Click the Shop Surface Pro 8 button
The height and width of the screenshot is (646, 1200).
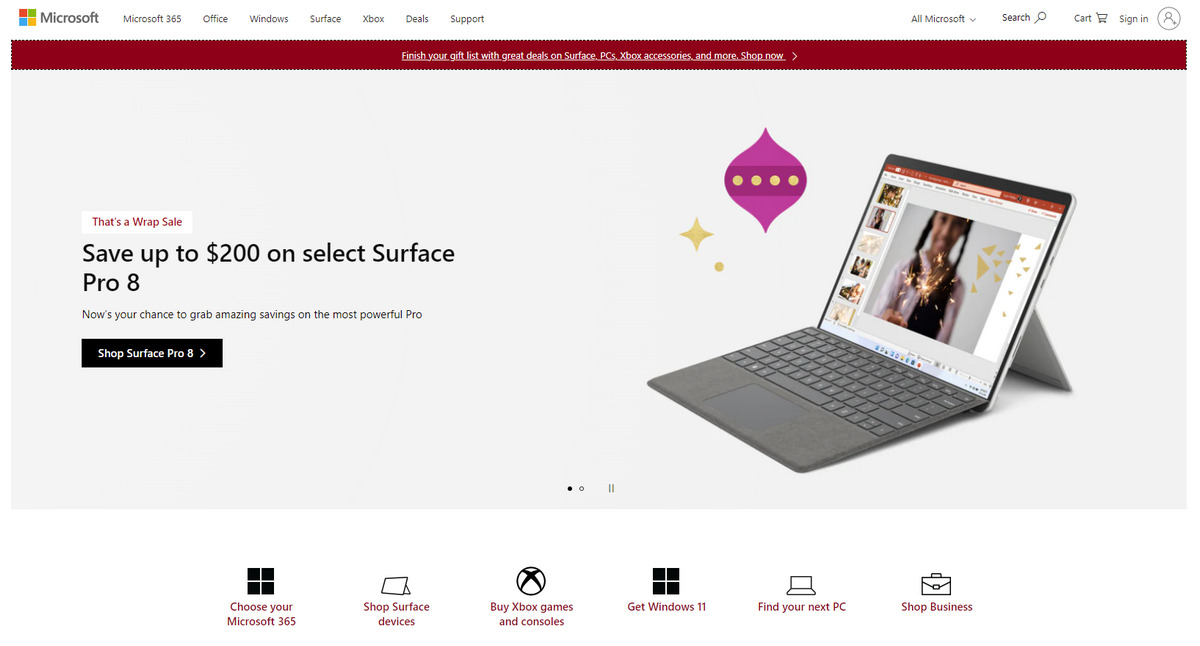point(152,353)
